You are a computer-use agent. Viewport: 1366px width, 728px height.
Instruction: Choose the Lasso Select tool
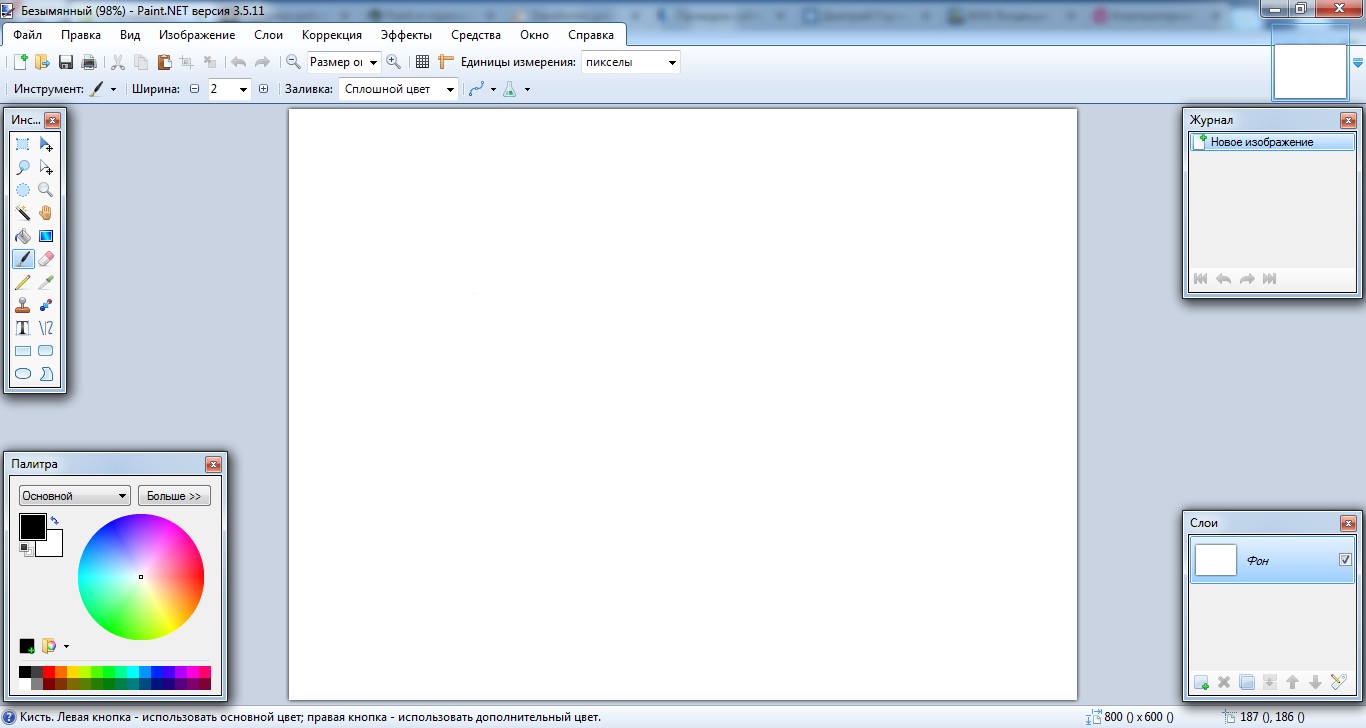click(x=22, y=168)
